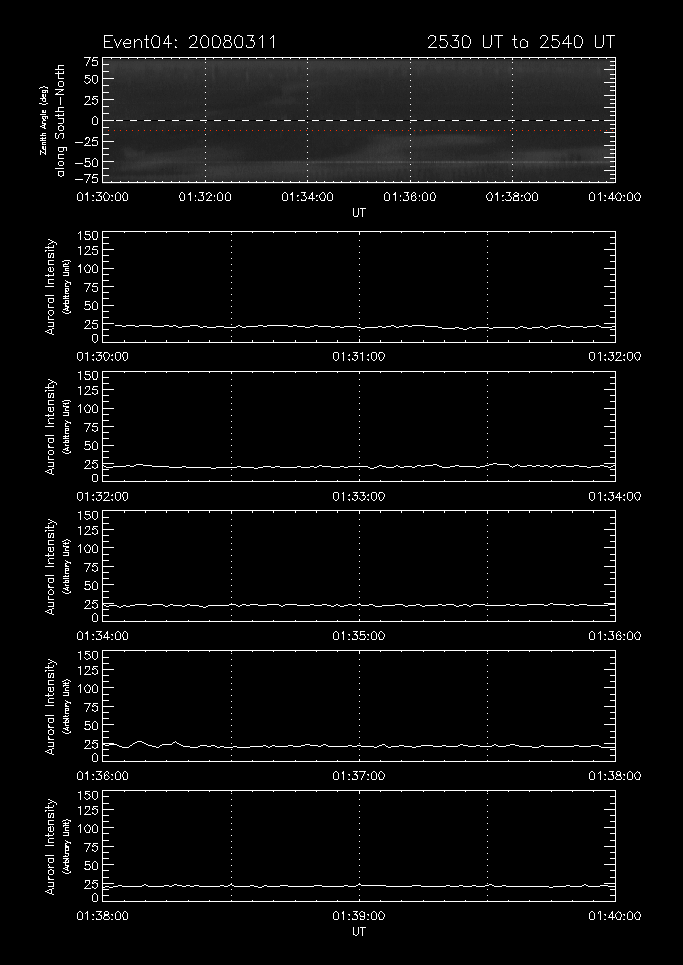Select the 'along South-North' axis label

[60, 121]
